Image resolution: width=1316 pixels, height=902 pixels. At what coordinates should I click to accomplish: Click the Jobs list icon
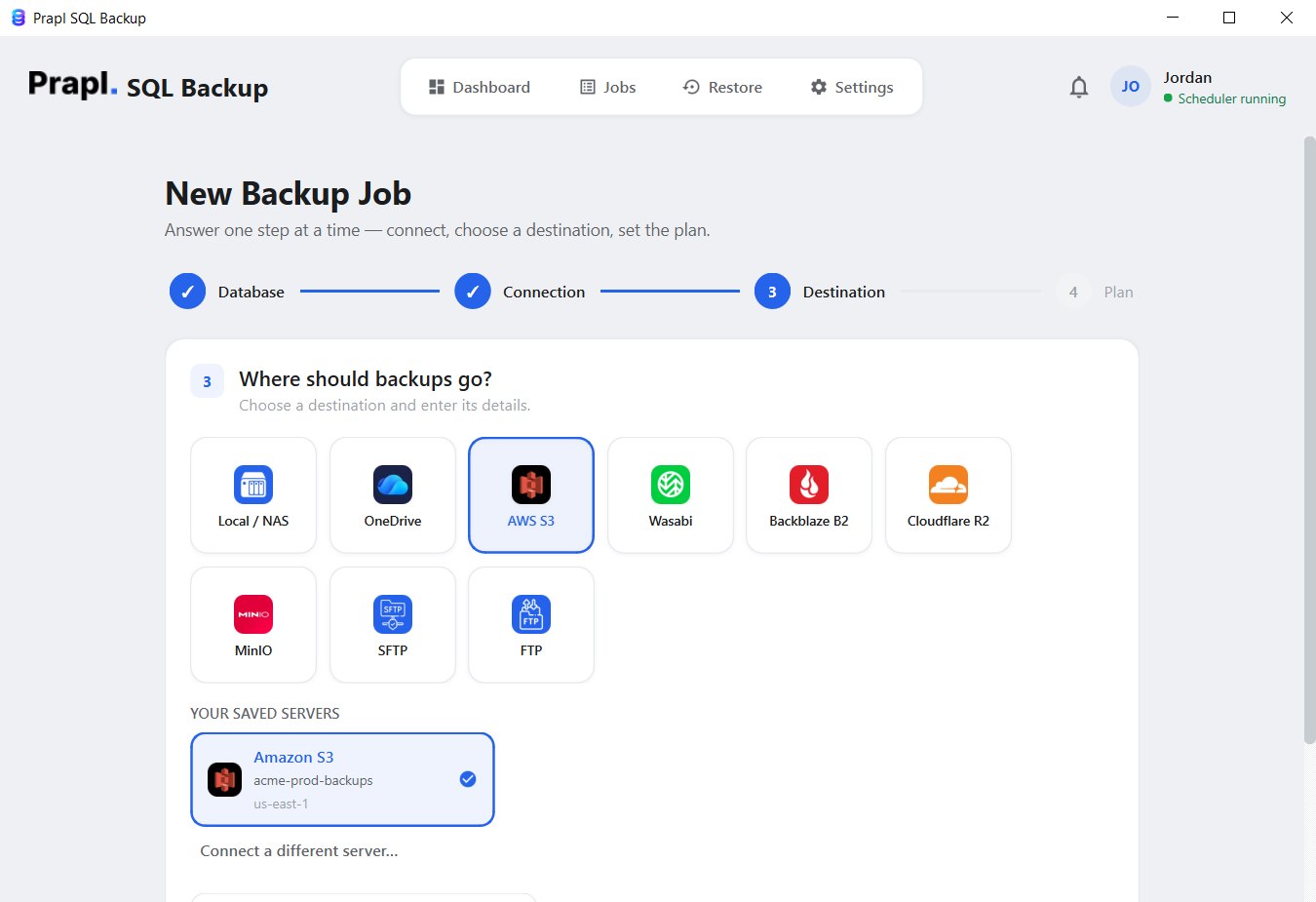588,87
